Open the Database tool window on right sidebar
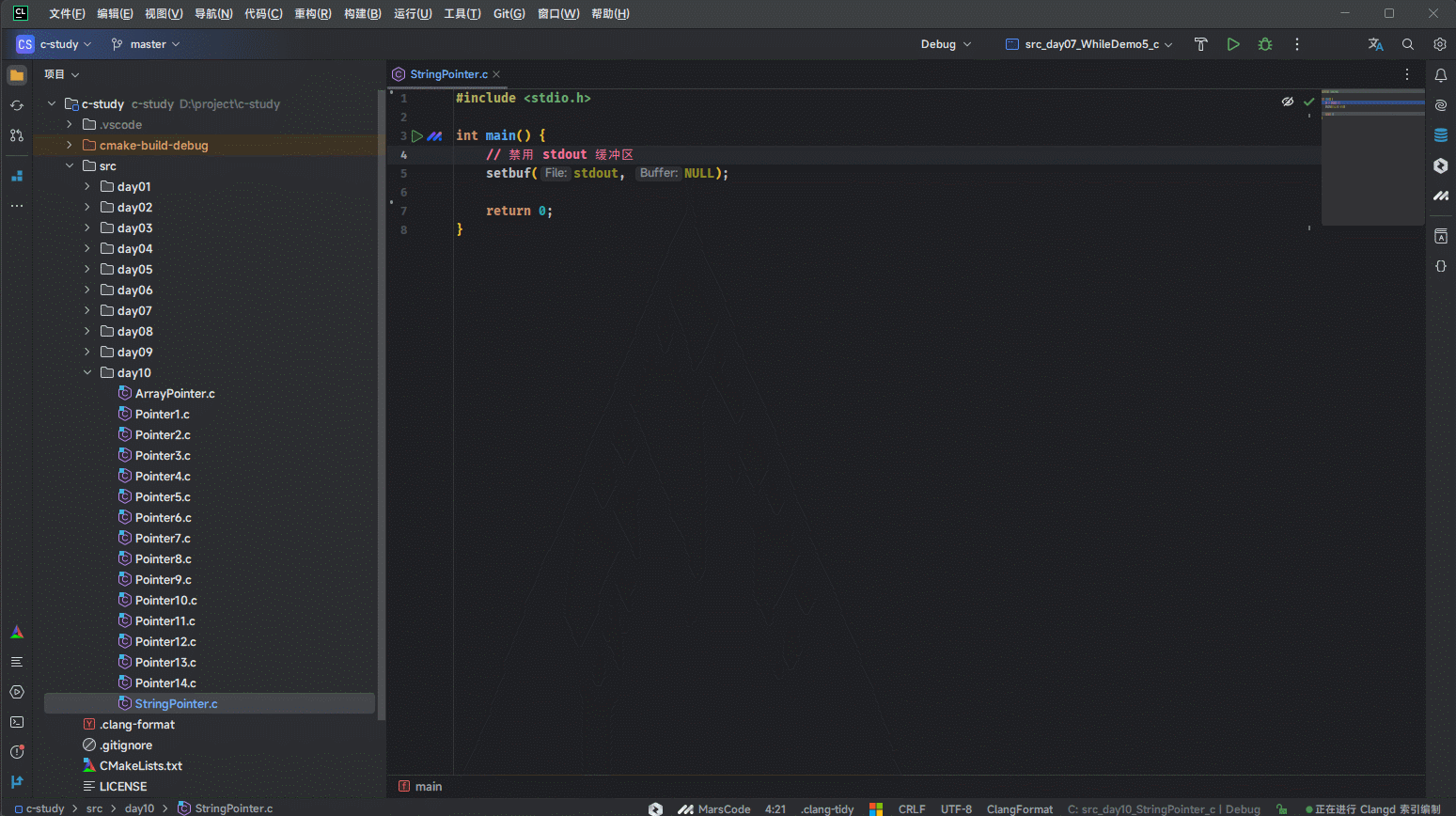This screenshot has height=816, width=1456. pyautogui.click(x=1441, y=134)
